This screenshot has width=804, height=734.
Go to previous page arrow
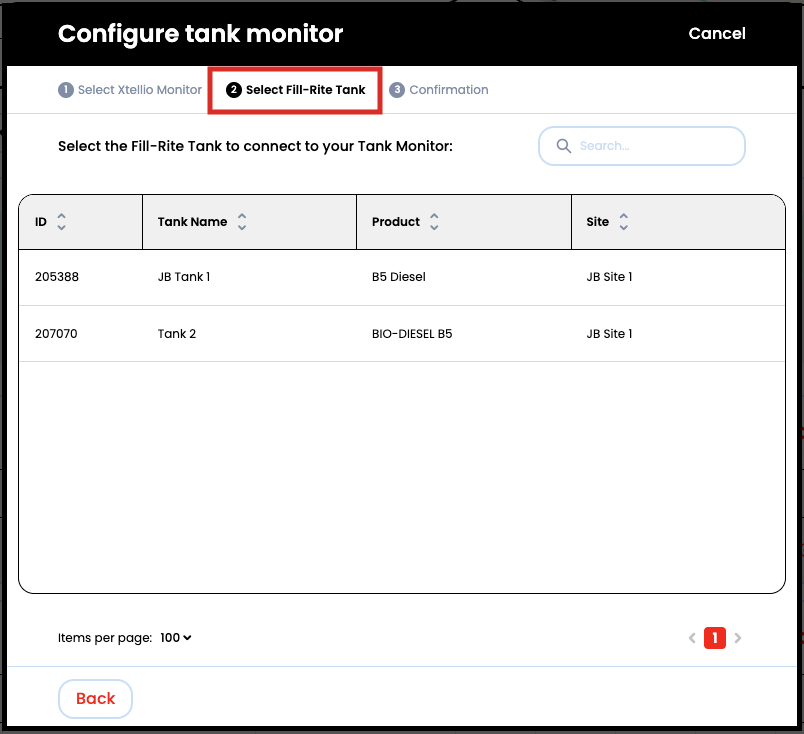[x=692, y=638]
